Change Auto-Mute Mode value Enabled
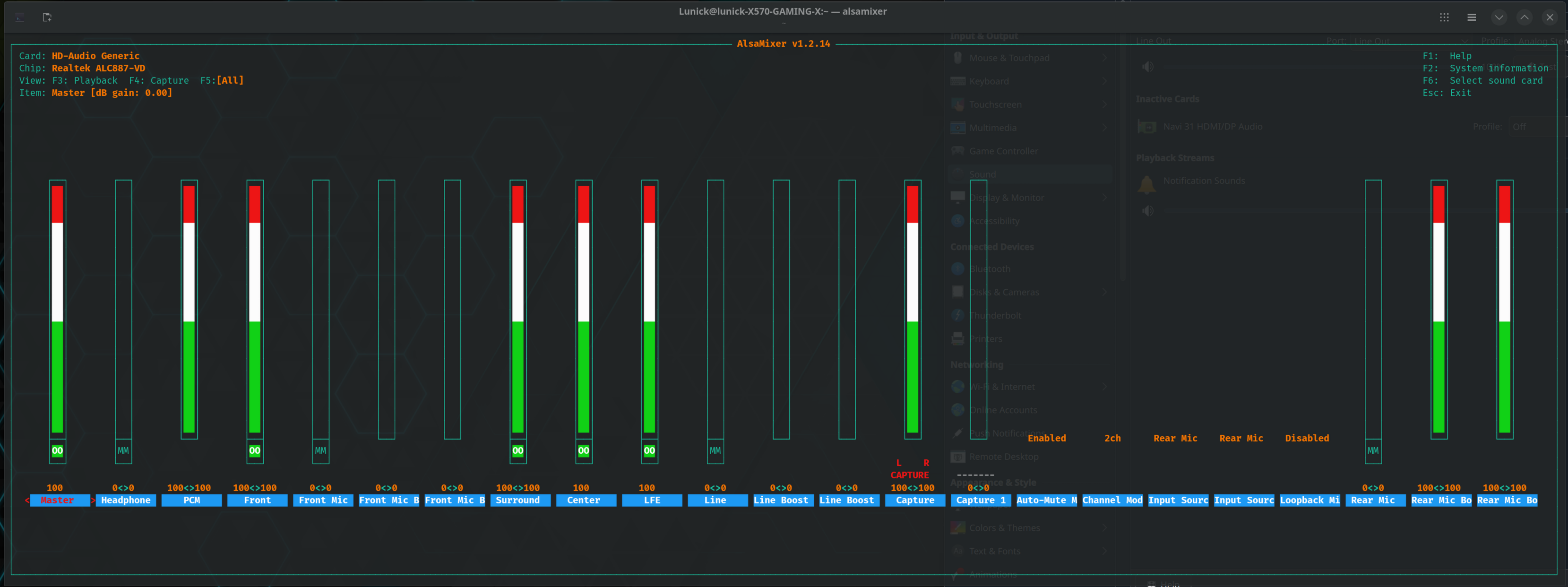This screenshot has width=1568, height=587. pyautogui.click(x=1046, y=438)
